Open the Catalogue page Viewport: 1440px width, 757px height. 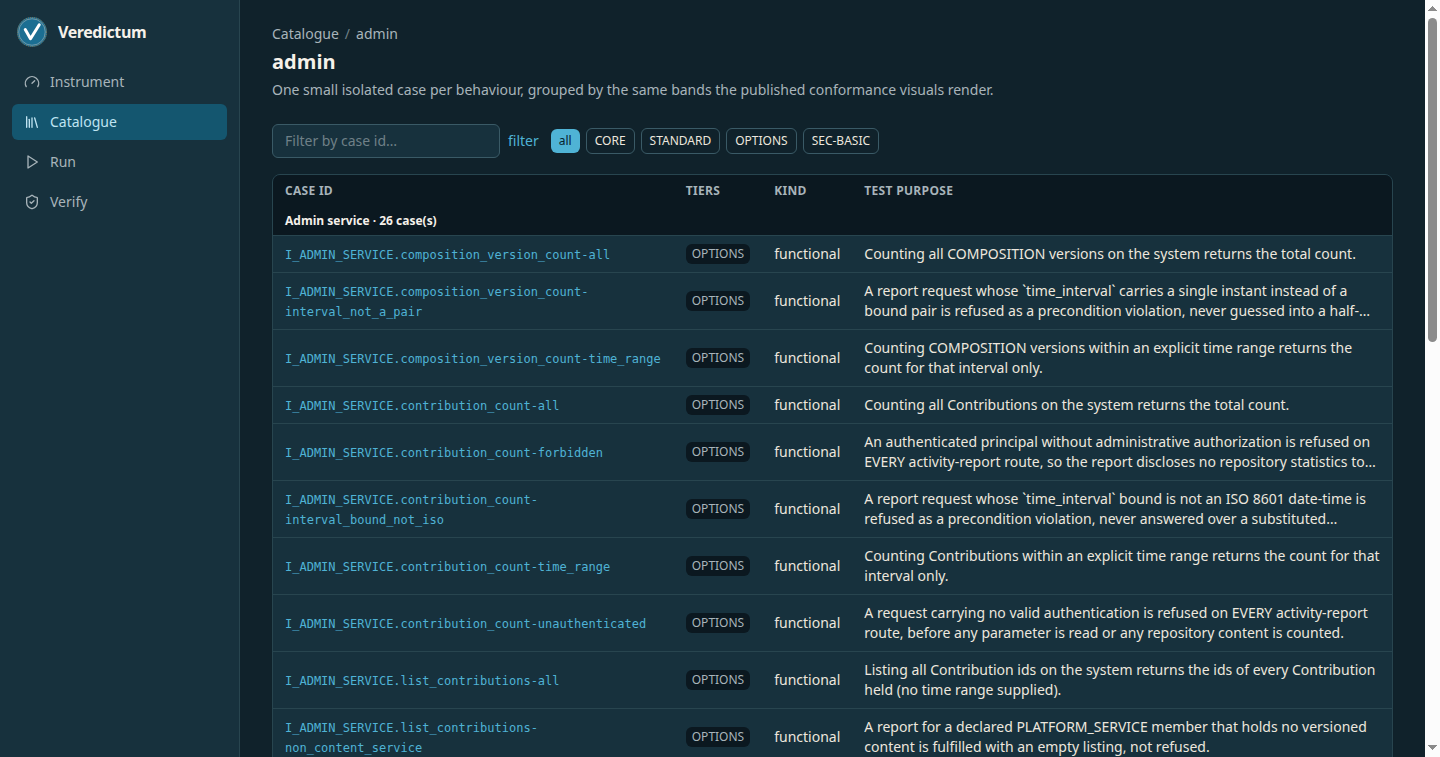coord(119,122)
